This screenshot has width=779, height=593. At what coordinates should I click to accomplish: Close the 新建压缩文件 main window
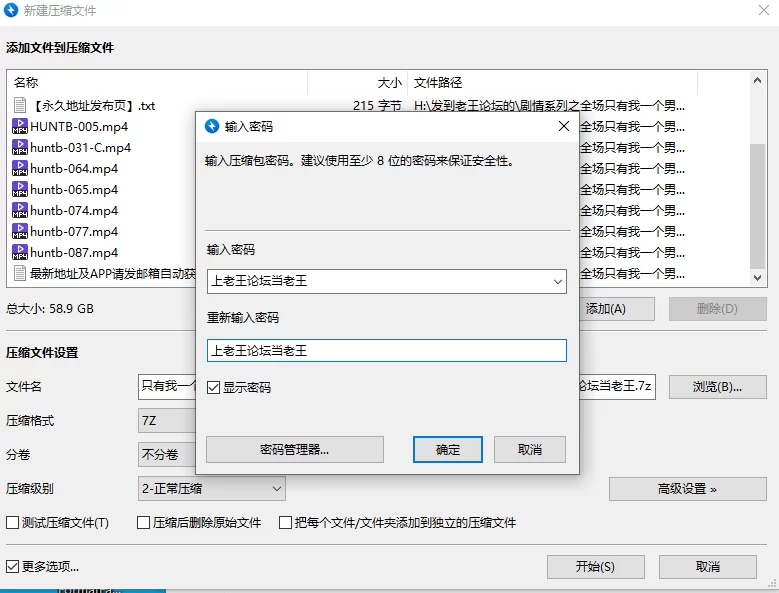(x=764, y=10)
